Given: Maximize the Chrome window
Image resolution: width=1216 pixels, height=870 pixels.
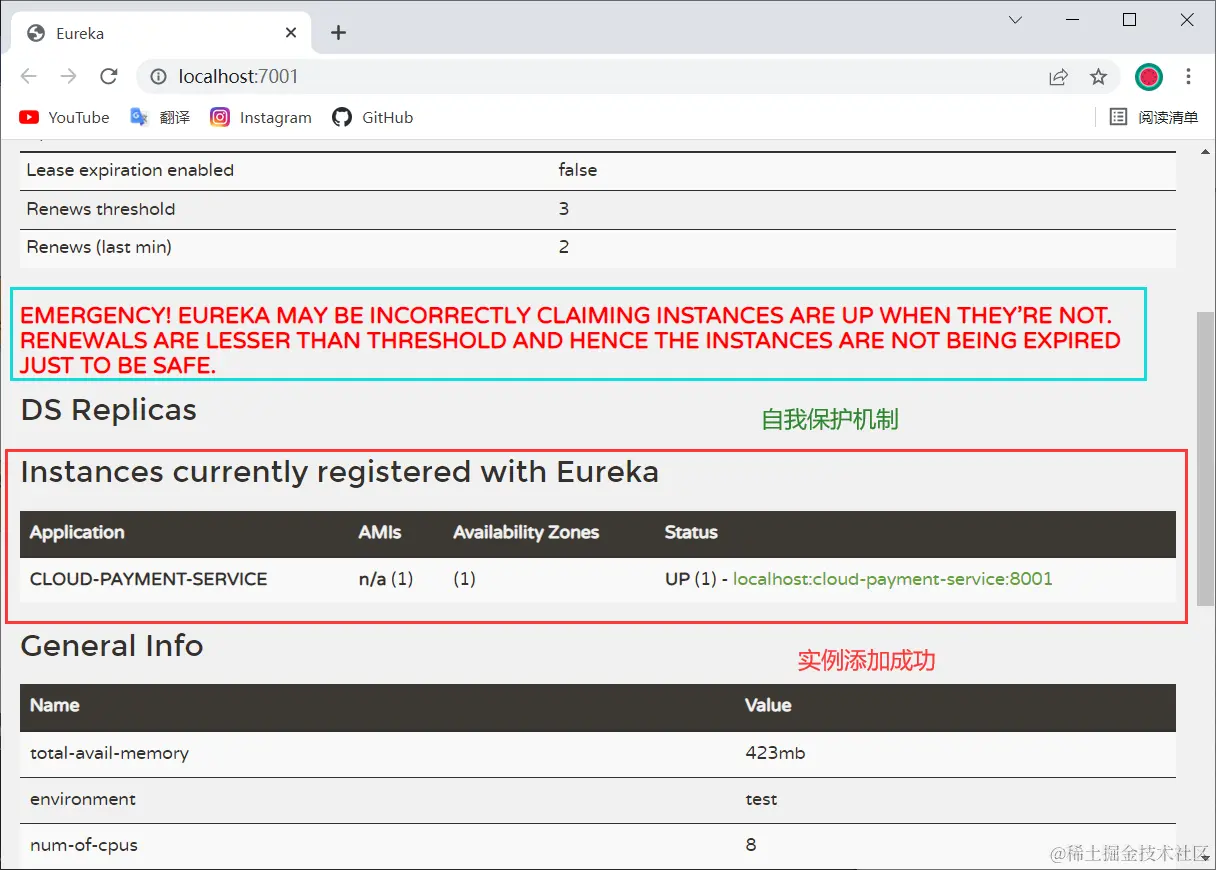Looking at the screenshot, I should coord(1129,20).
